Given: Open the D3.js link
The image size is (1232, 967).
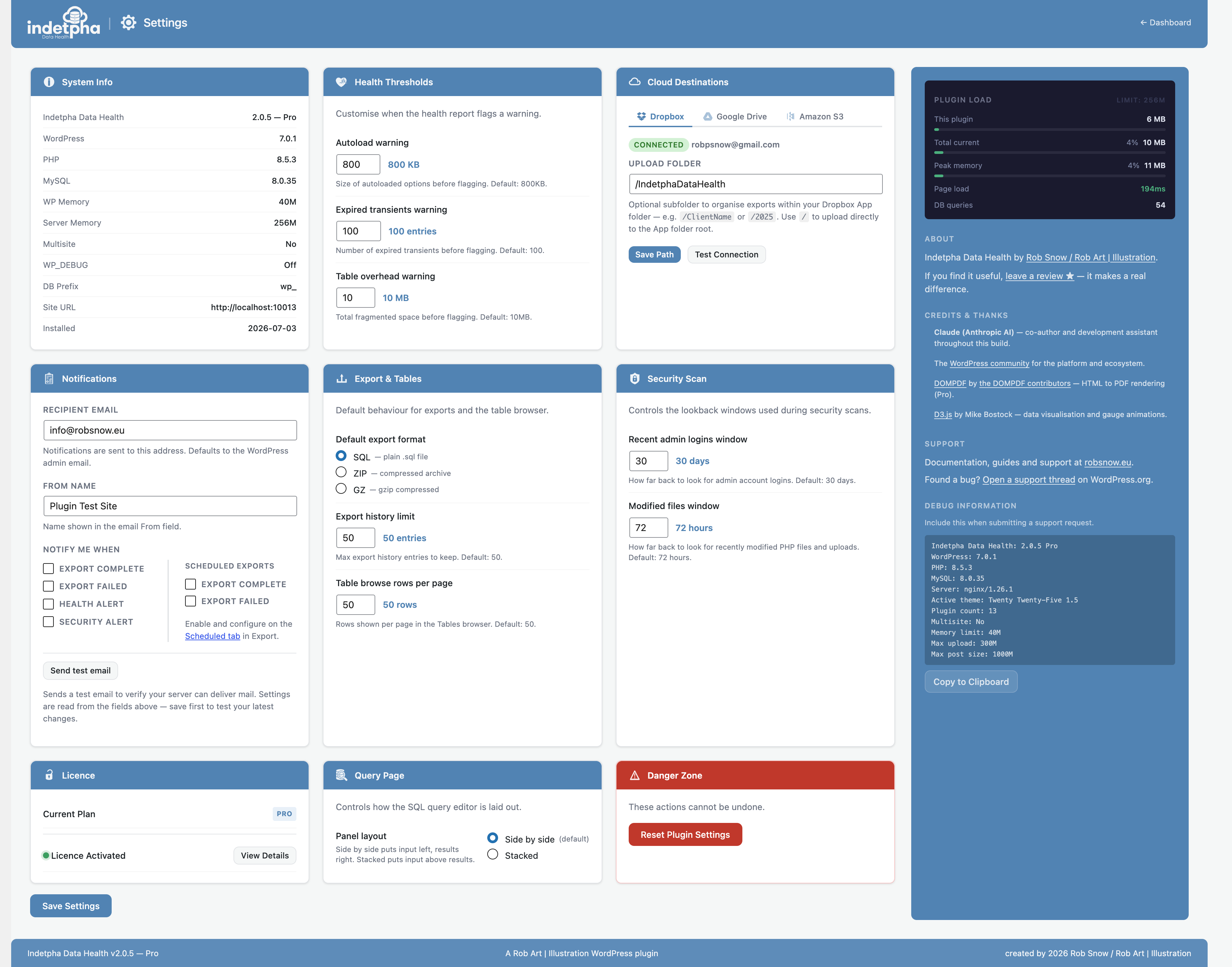Looking at the screenshot, I should (x=943, y=414).
